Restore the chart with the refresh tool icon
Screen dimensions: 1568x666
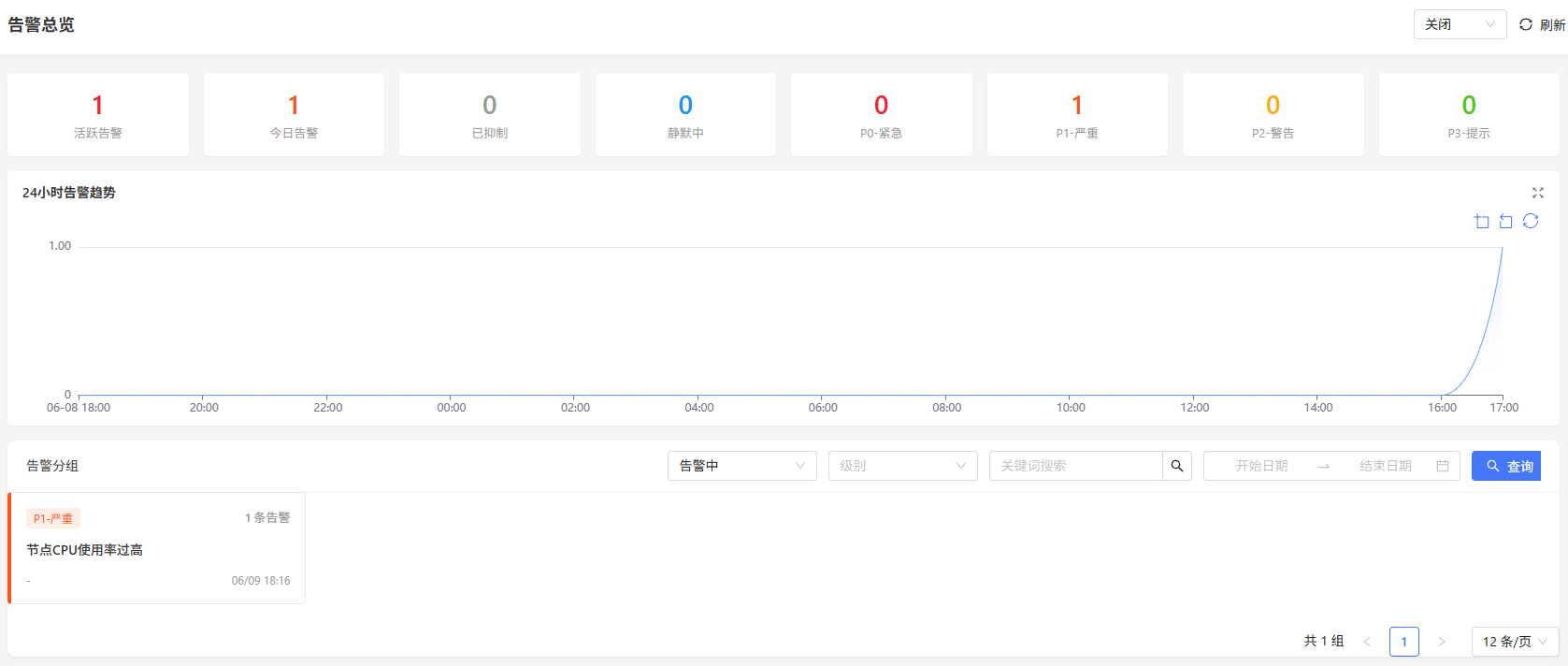[1531, 221]
